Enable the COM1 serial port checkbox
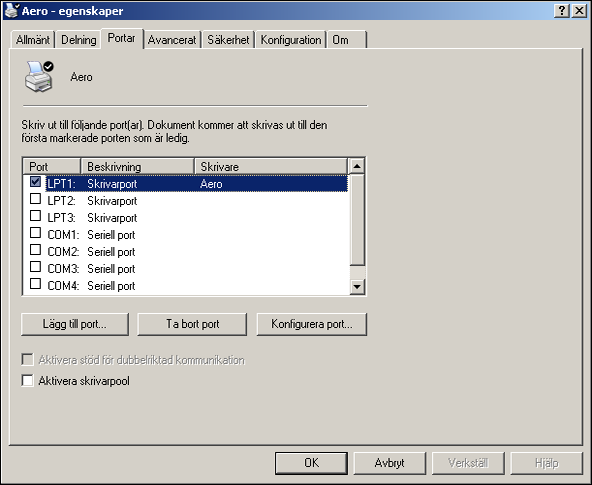Image resolution: width=592 pixels, height=485 pixels. tap(35, 233)
